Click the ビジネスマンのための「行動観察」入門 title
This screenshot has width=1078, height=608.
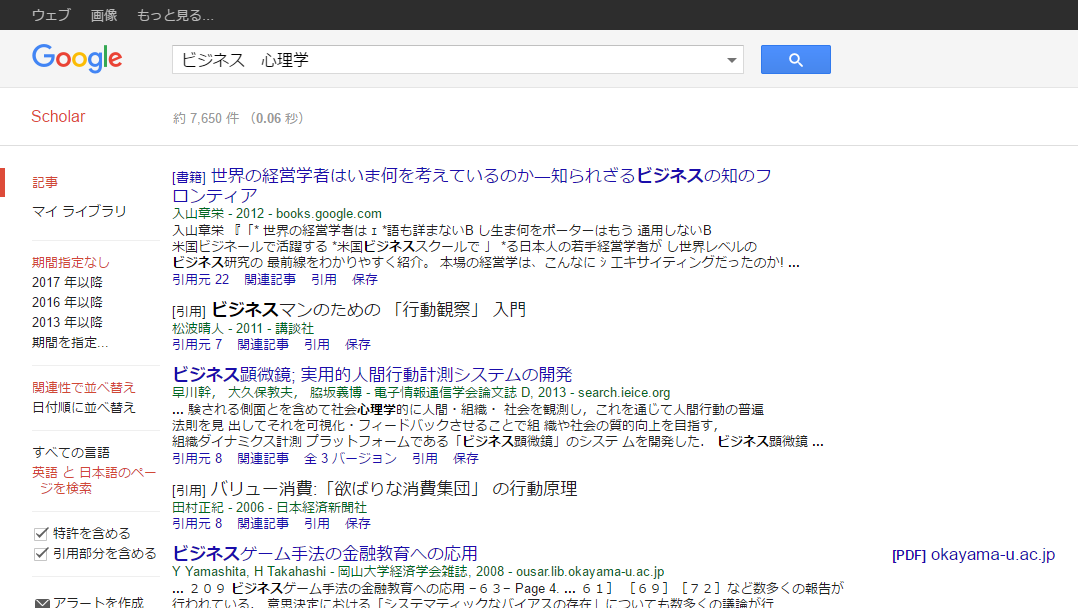368,310
